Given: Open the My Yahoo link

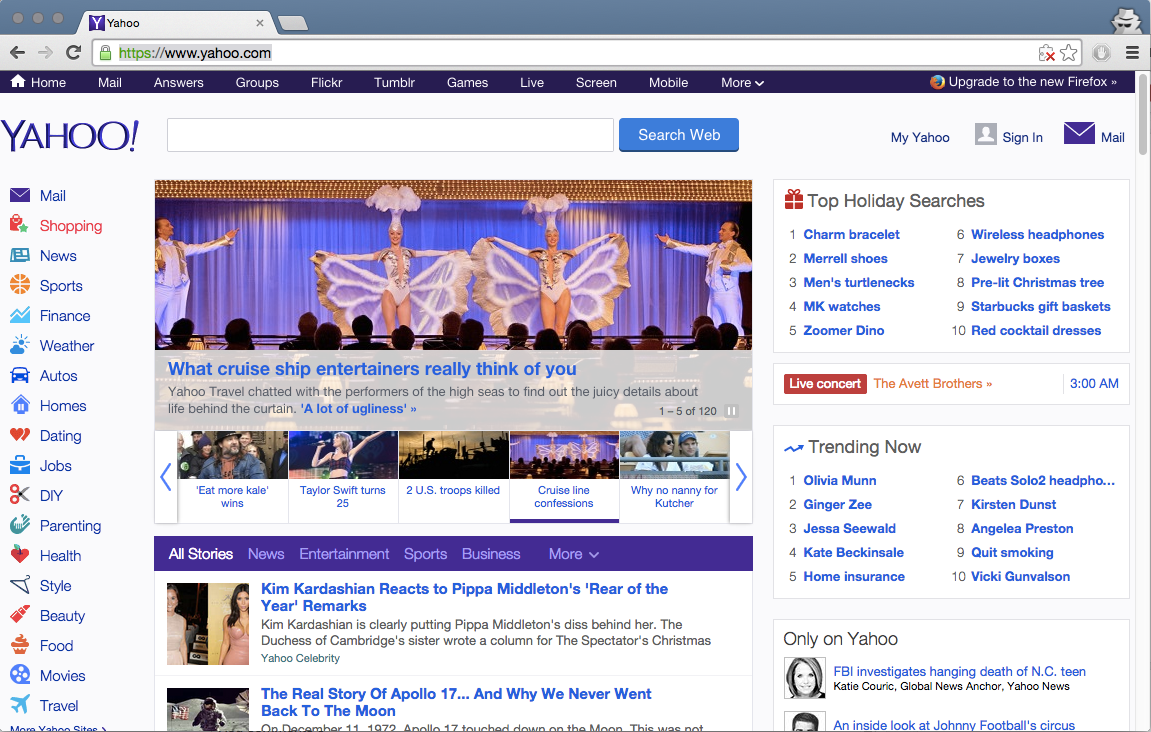Looking at the screenshot, I should pos(920,137).
